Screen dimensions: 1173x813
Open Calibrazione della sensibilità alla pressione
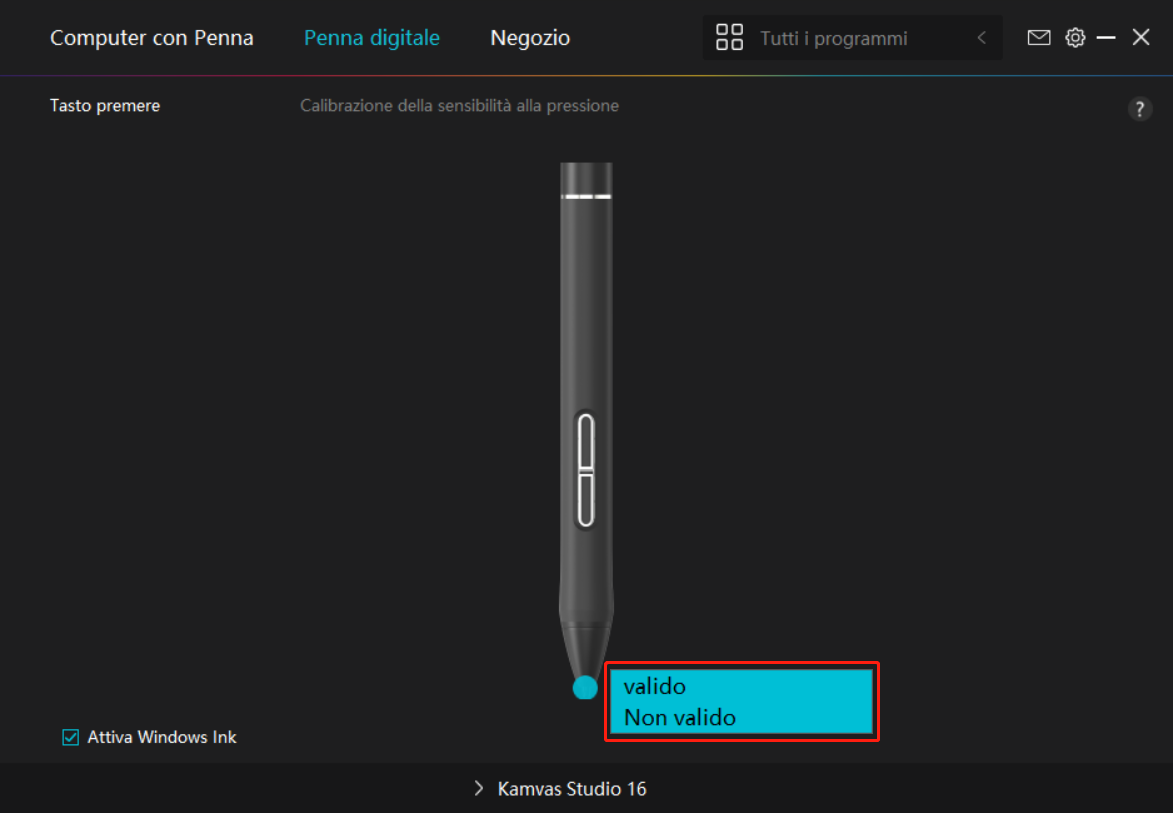pos(459,106)
